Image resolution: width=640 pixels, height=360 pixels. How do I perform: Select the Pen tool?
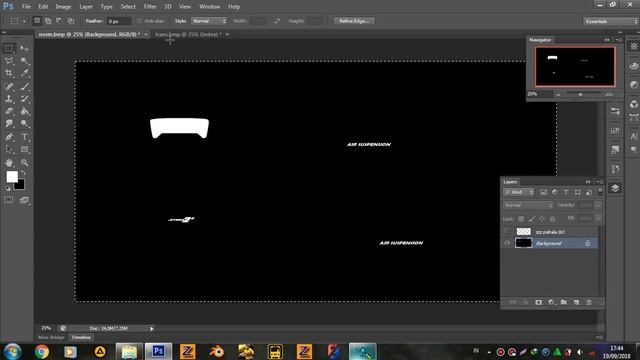9,137
